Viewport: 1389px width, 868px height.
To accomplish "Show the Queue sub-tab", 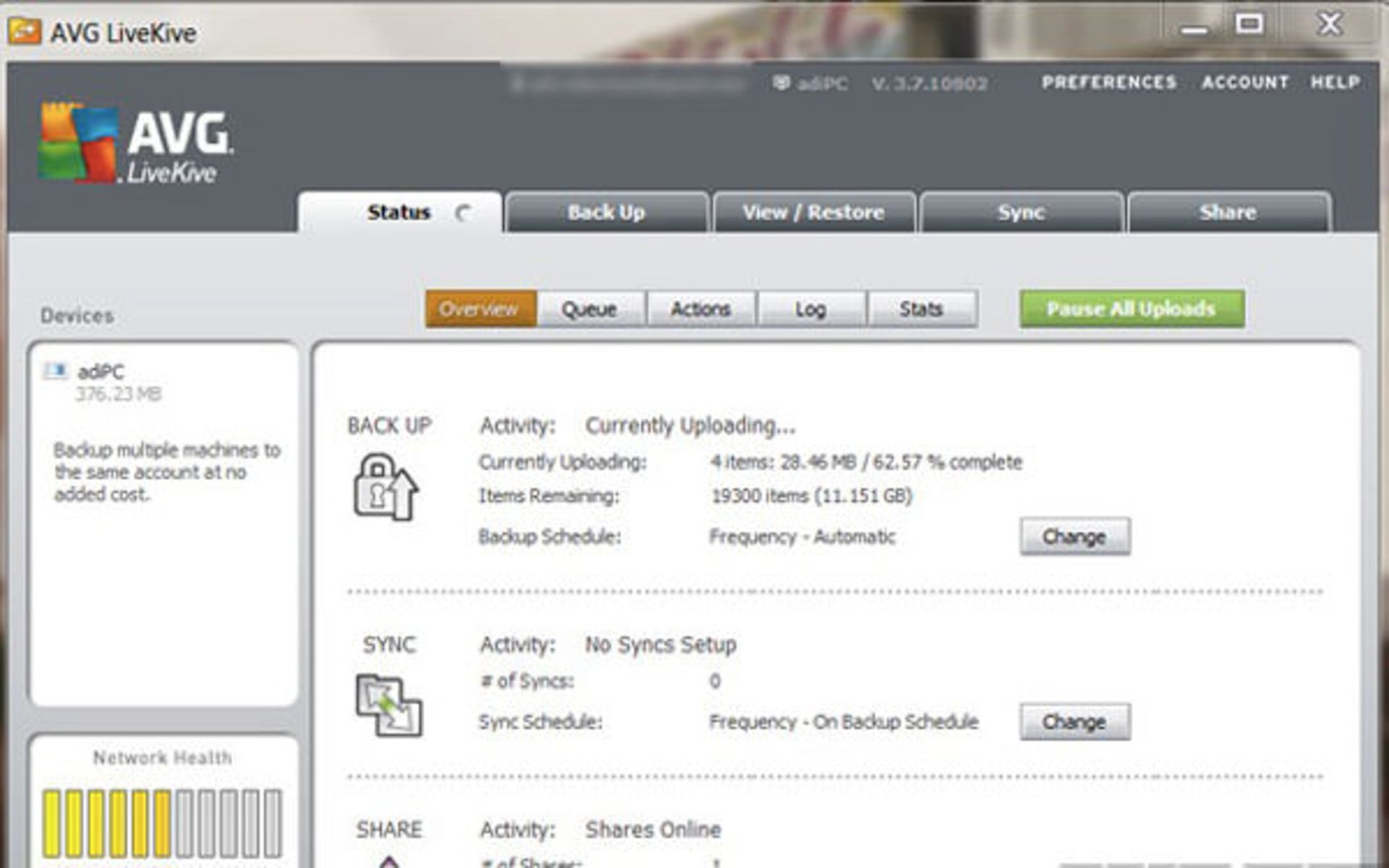I will click(x=590, y=309).
